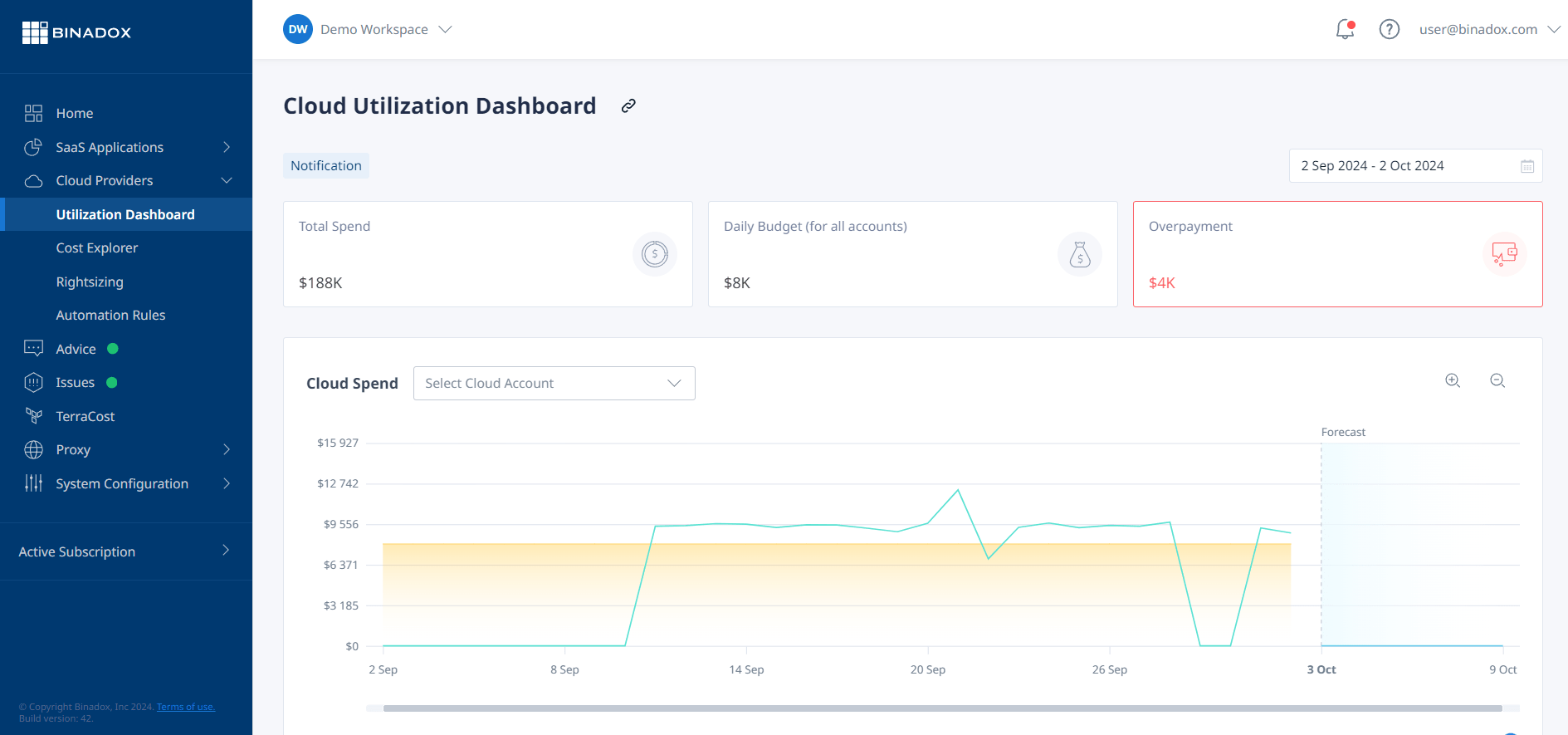Image resolution: width=1568 pixels, height=735 pixels.
Task: Click the Daily Budget $8K card
Action: [x=913, y=254]
